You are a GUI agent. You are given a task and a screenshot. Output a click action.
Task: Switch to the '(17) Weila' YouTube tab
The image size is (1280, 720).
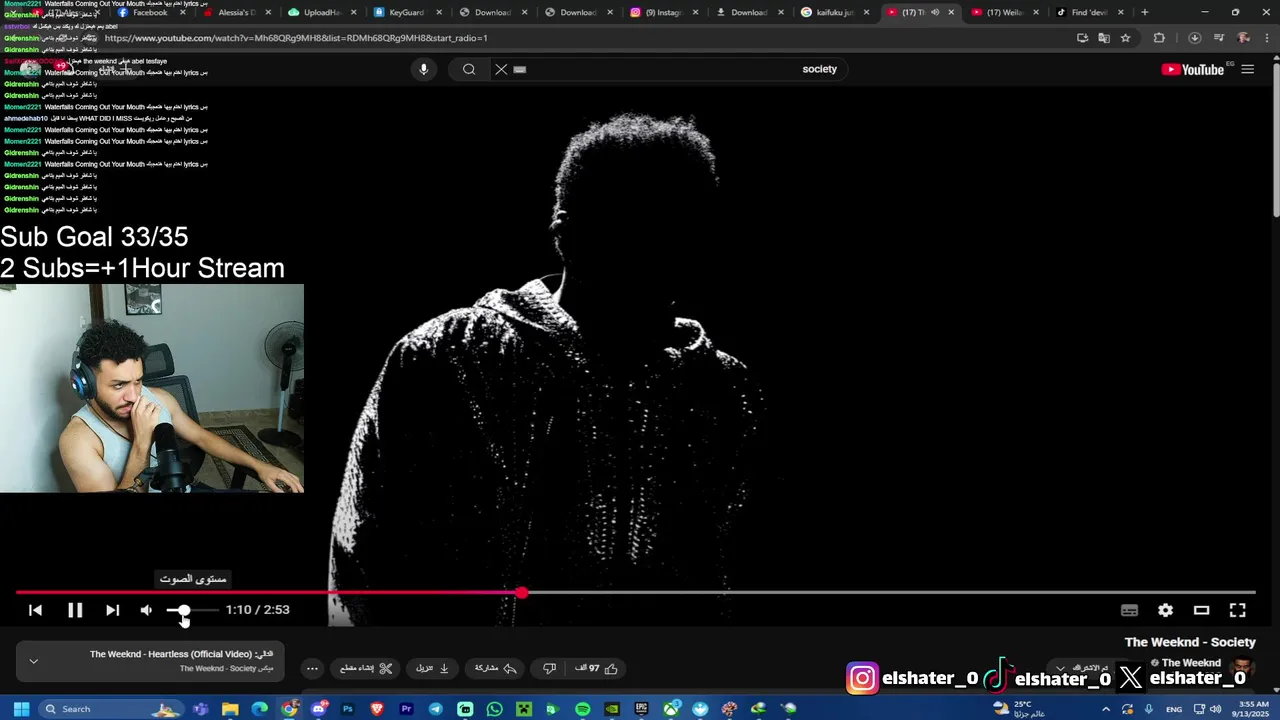[x=1003, y=12]
